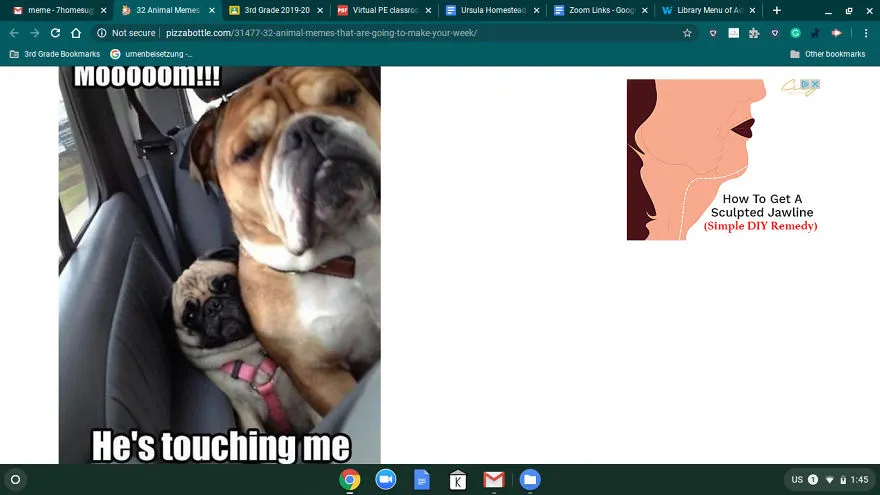Click the Sculpted Jawline advertisement
880x495 pixels.
tap(724, 159)
